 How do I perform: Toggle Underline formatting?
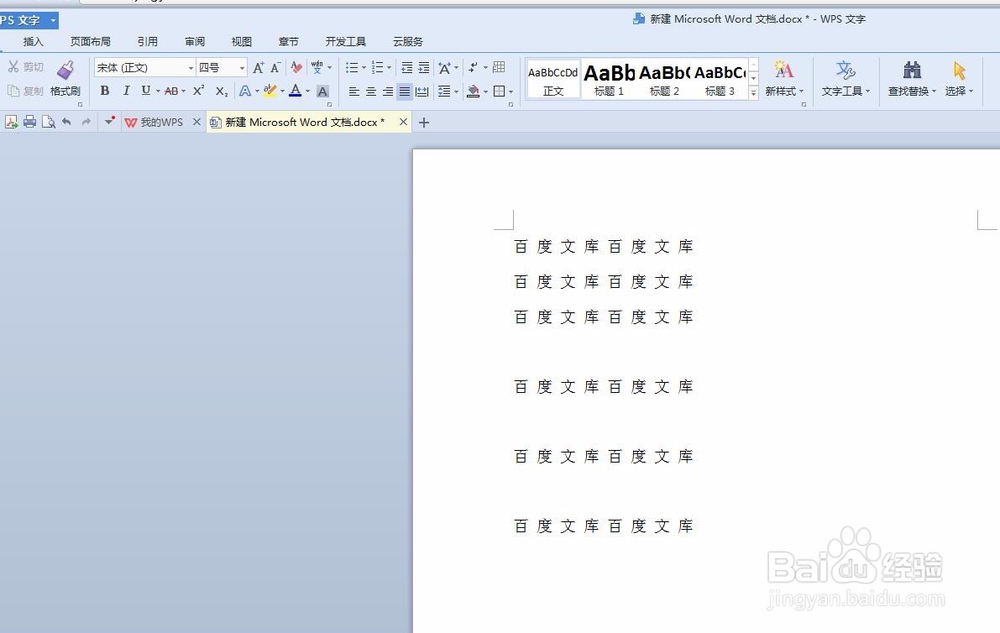146,91
